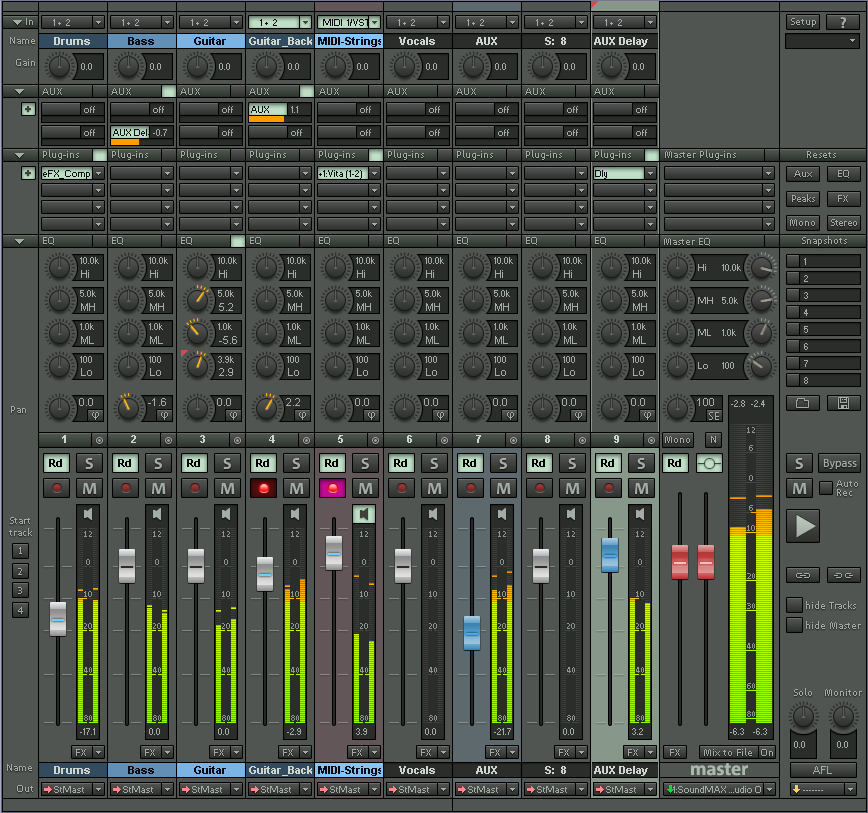Open the eFX Comp plug-in slot dropdown
The width and height of the screenshot is (868, 813).
(71, 173)
